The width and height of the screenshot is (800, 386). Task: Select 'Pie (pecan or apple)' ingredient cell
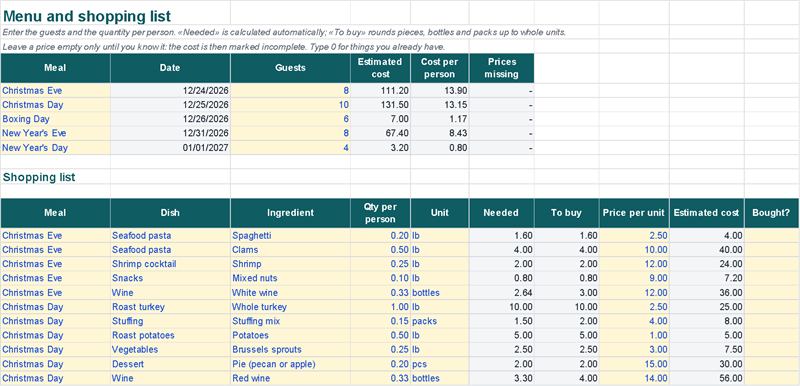pyautogui.click(x=290, y=364)
